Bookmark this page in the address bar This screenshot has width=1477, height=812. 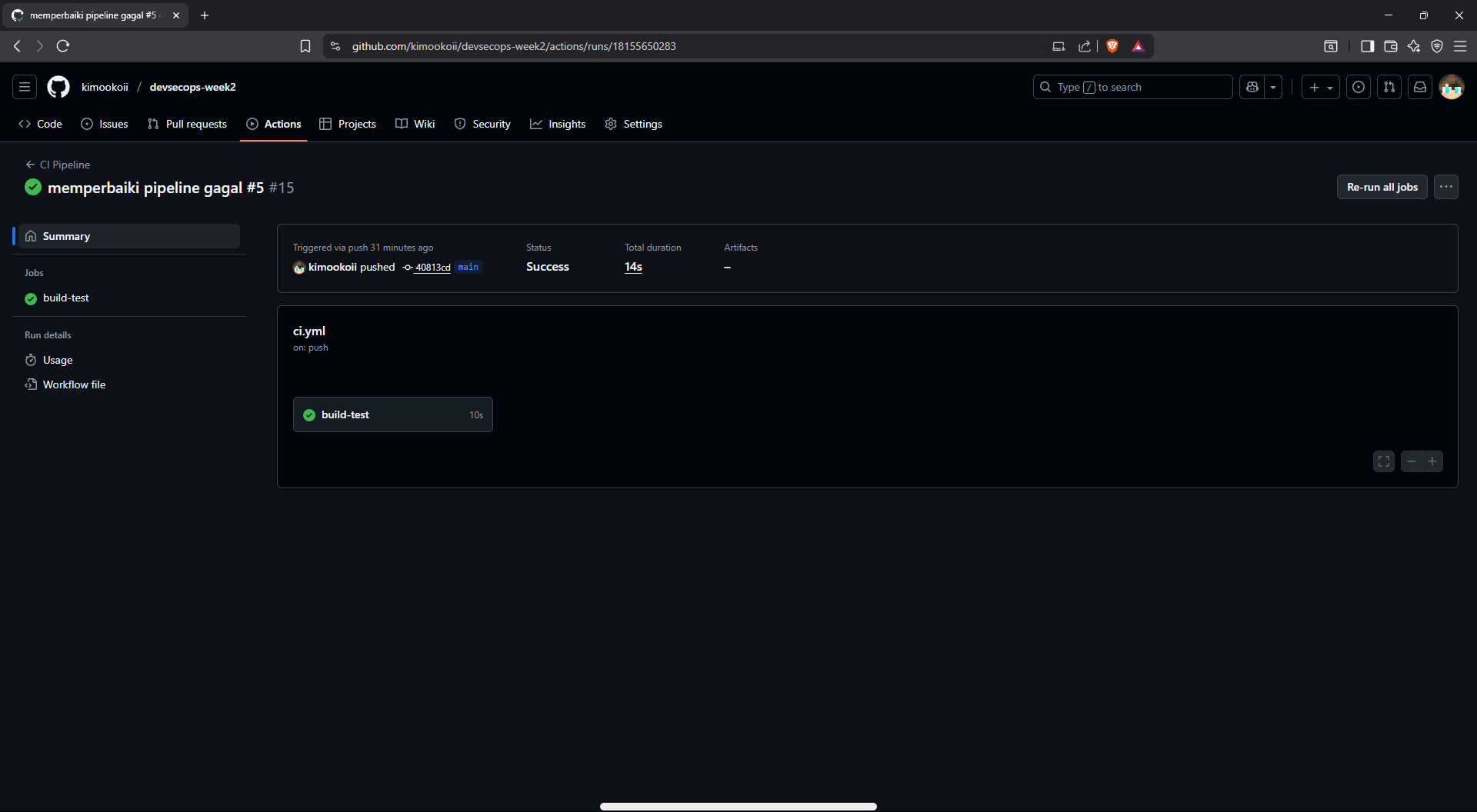click(305, 46)
